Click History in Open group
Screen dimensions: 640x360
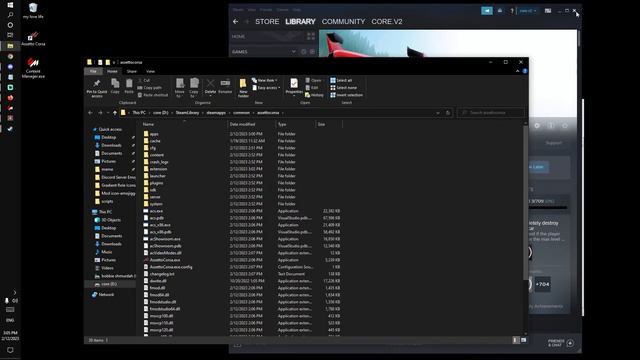point(314,95)
